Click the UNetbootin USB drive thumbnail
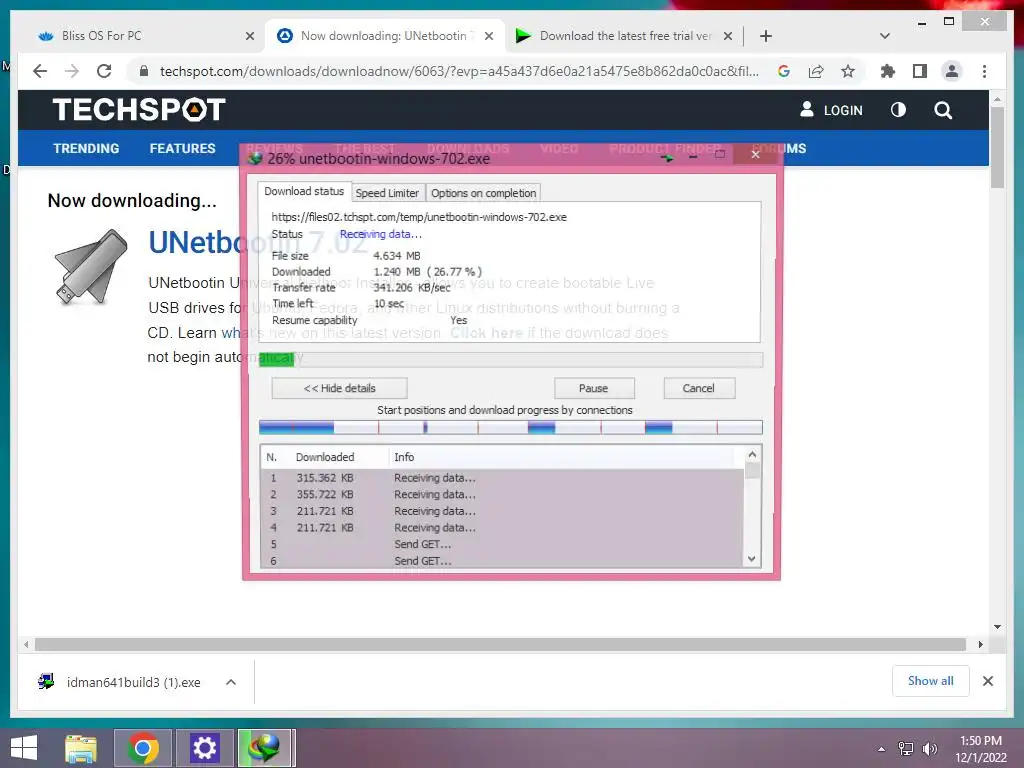 91,266
